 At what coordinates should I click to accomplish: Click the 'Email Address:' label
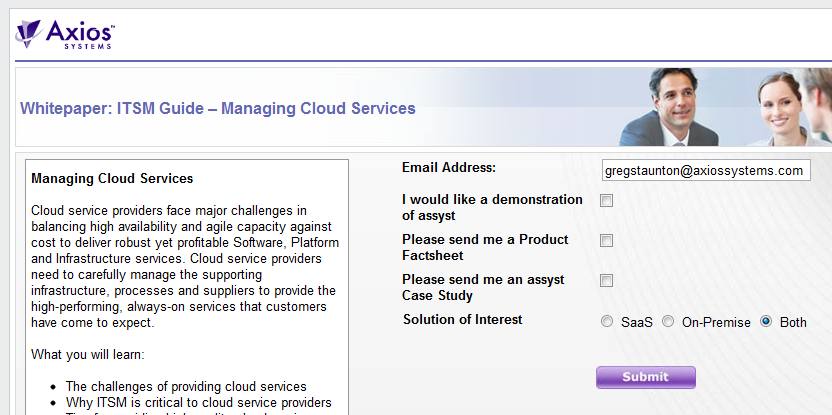pyautogui.click(x=449, y=168)
